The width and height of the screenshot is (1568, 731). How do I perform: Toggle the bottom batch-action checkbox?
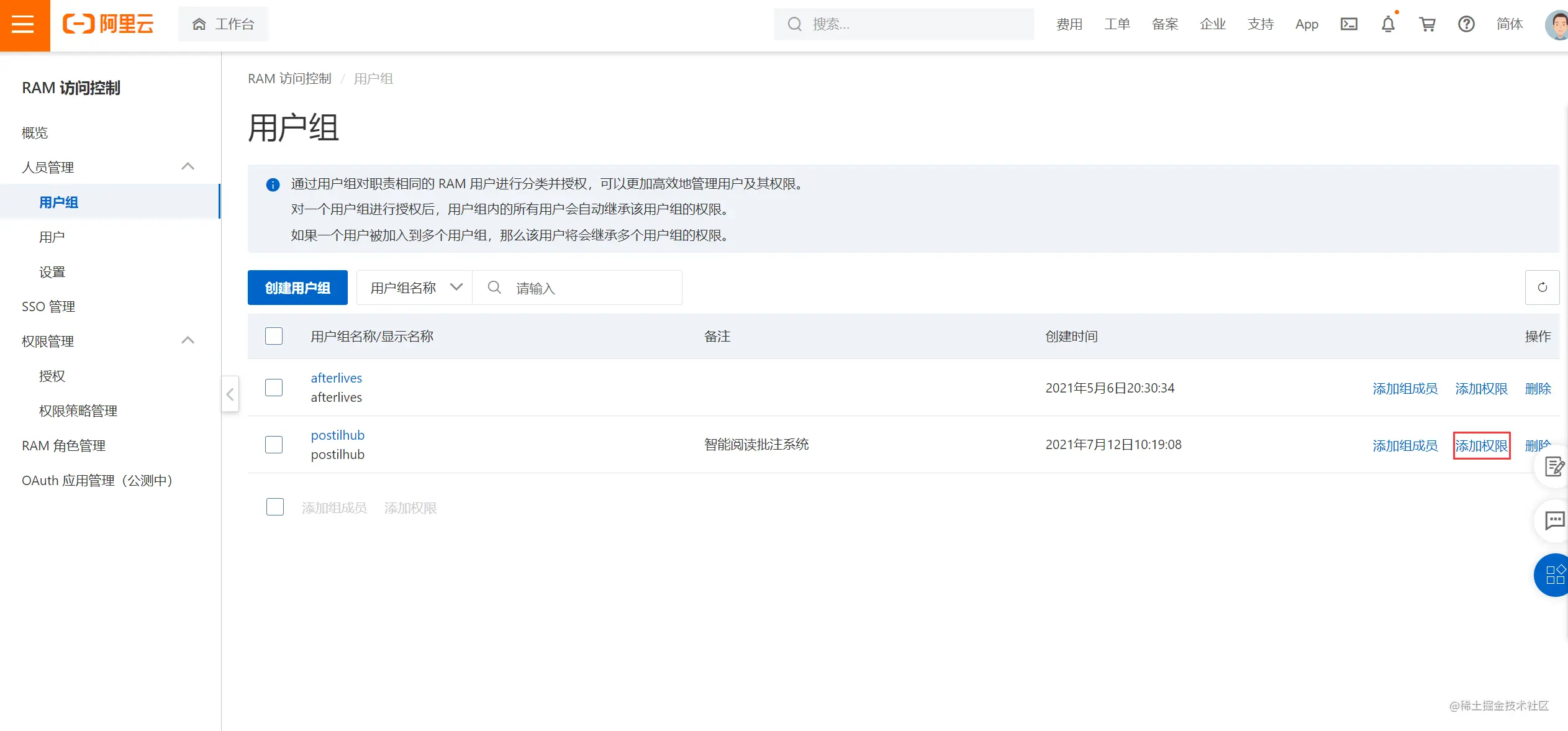coord(275,507)
